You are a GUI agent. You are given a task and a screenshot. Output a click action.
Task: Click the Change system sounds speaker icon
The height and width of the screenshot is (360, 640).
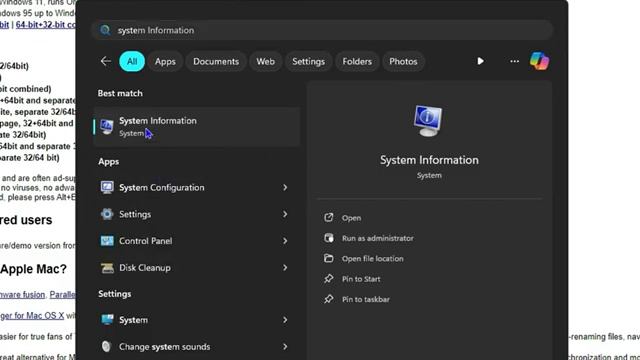click(106, 347)
